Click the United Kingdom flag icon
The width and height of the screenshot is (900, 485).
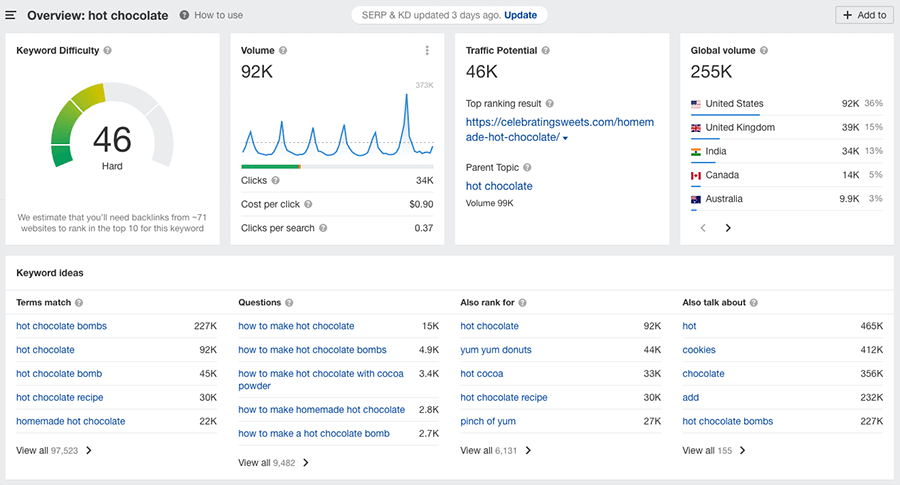[x=696, y=128]
